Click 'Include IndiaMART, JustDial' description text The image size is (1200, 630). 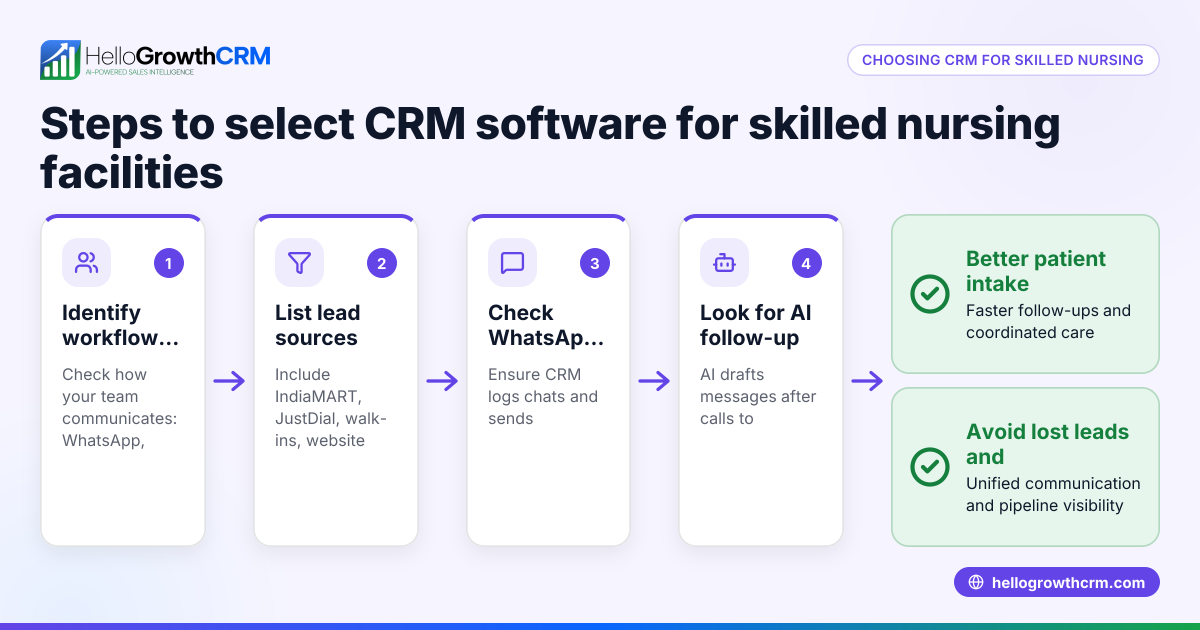point(330,407)
